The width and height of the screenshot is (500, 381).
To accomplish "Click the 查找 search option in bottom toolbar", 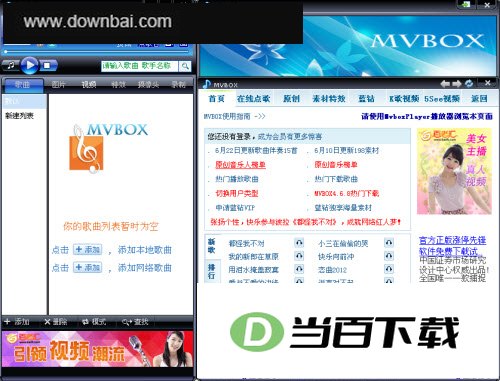I will (135, 322).
